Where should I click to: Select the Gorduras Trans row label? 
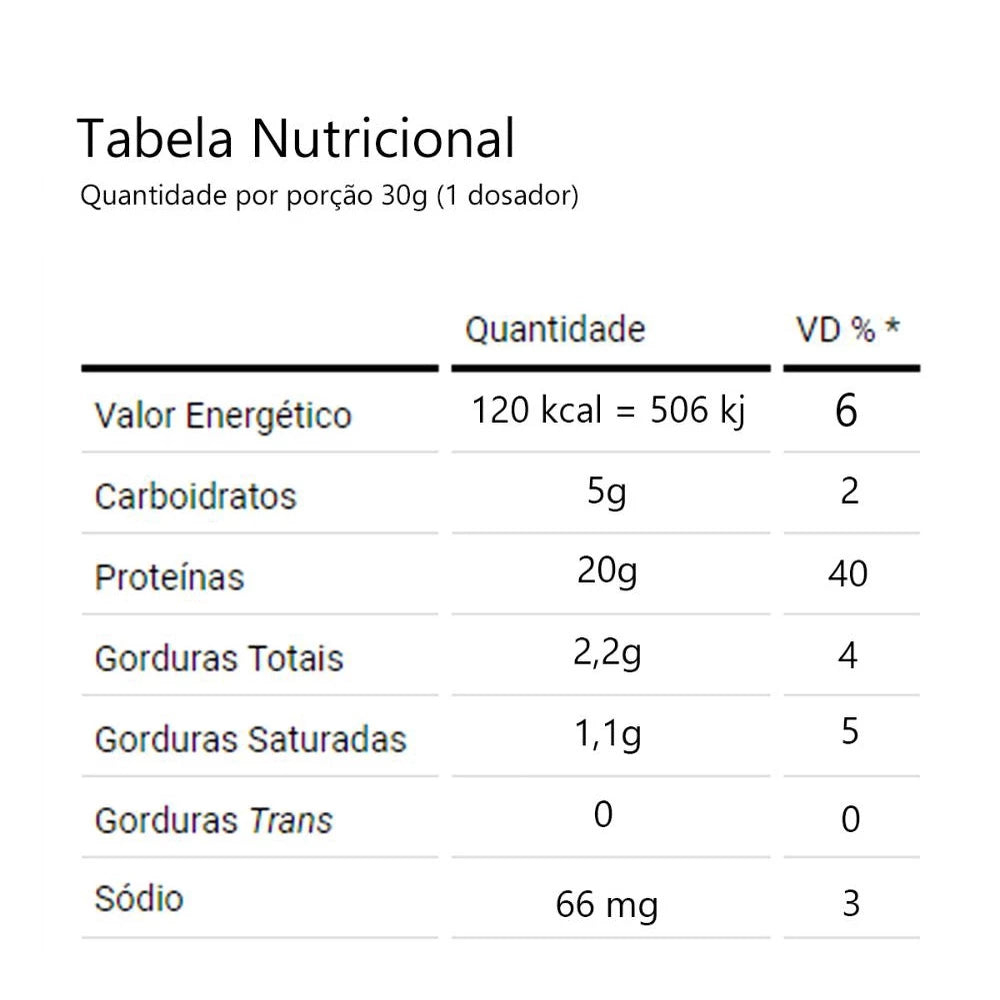pyautogui.click(x=214, y=821)
